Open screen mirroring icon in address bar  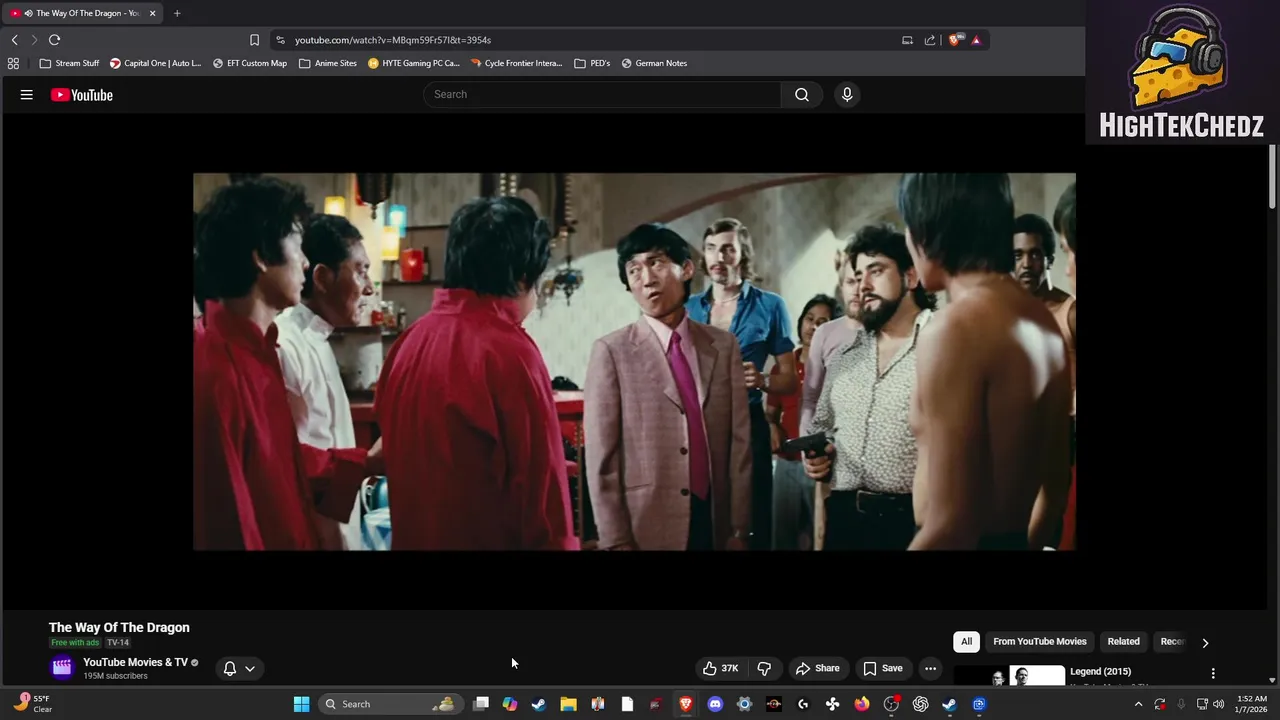click(907, 40)
